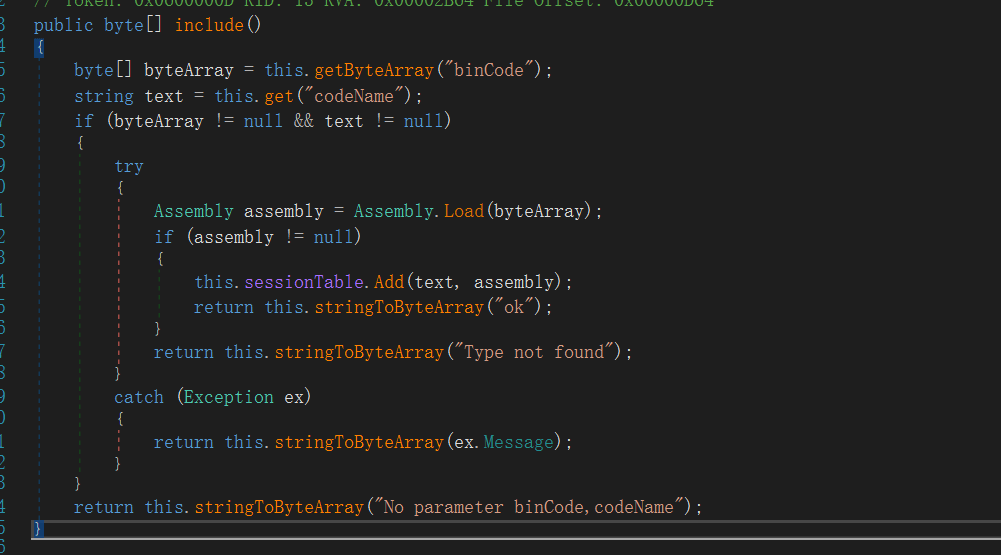Viewport: 1001px width, 555px height.
Task: Click the Assembly type in local declaration
Action: pos(193,211)
